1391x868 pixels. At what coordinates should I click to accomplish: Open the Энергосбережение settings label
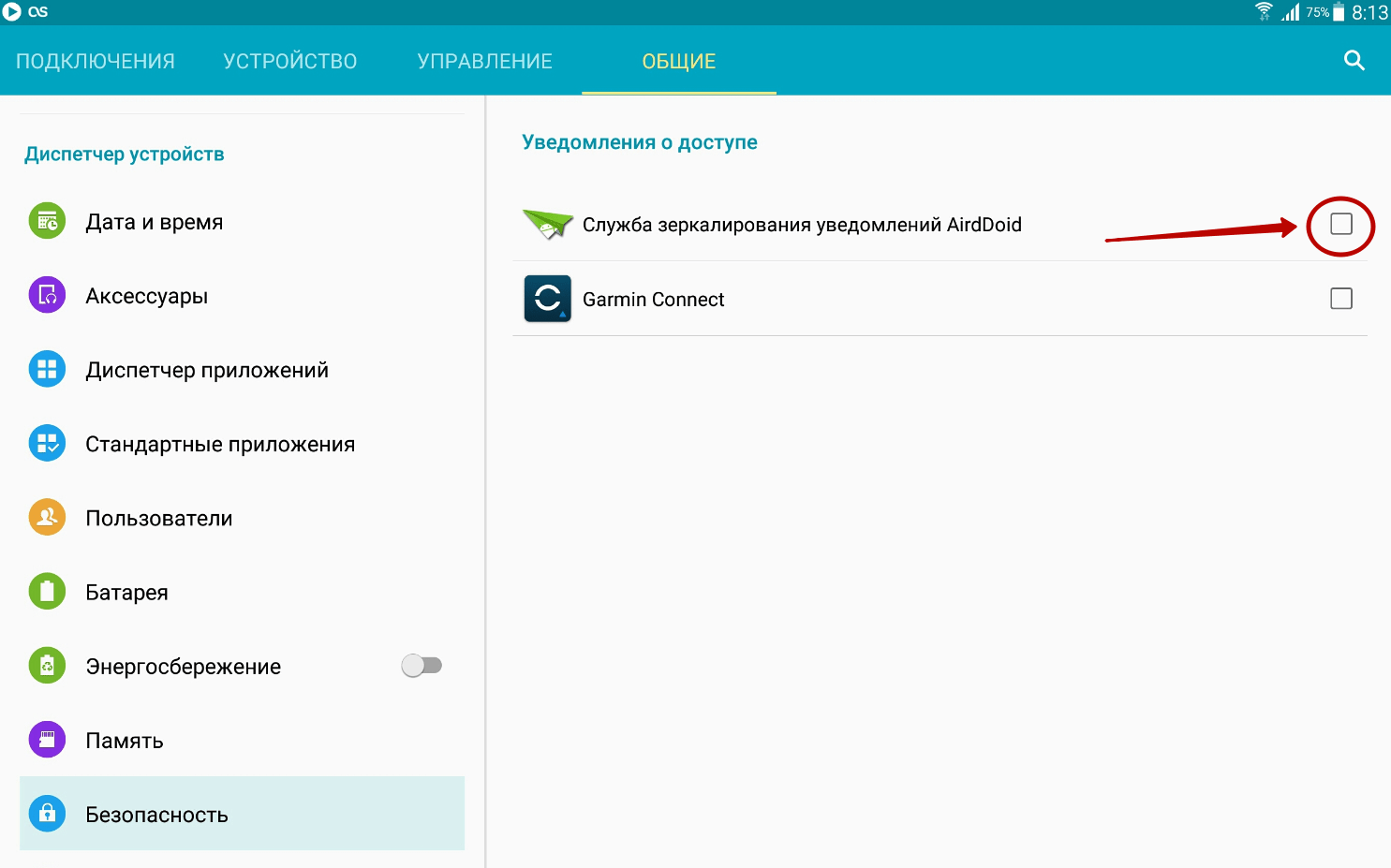pyautogui.click(x=184, y=667)
